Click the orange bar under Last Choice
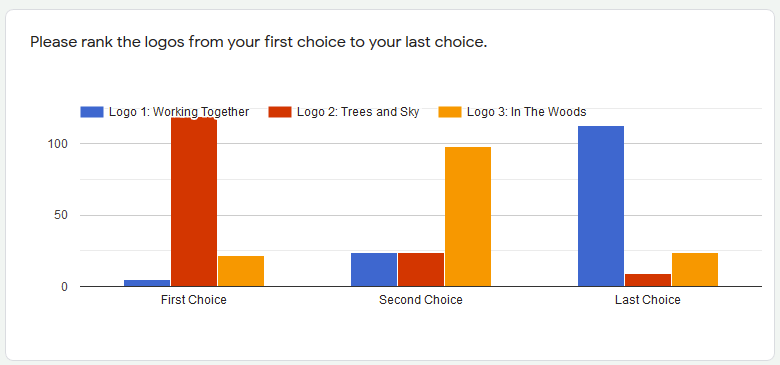Screen dimensions: 780x365 [695, 270]
